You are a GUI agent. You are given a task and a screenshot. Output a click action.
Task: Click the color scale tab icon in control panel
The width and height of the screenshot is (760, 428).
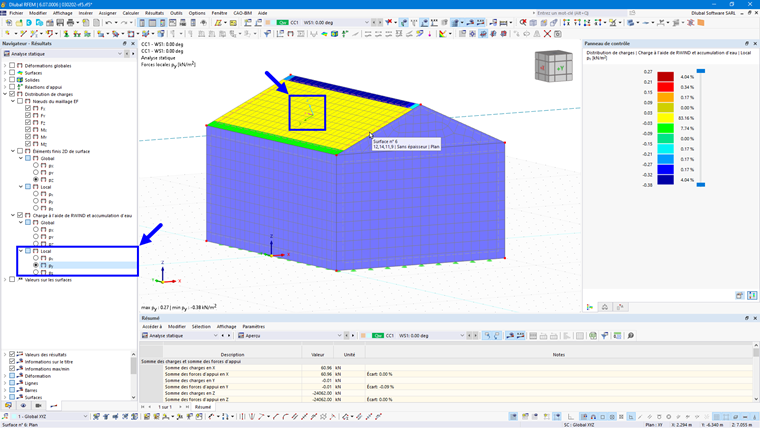(590, 307)
